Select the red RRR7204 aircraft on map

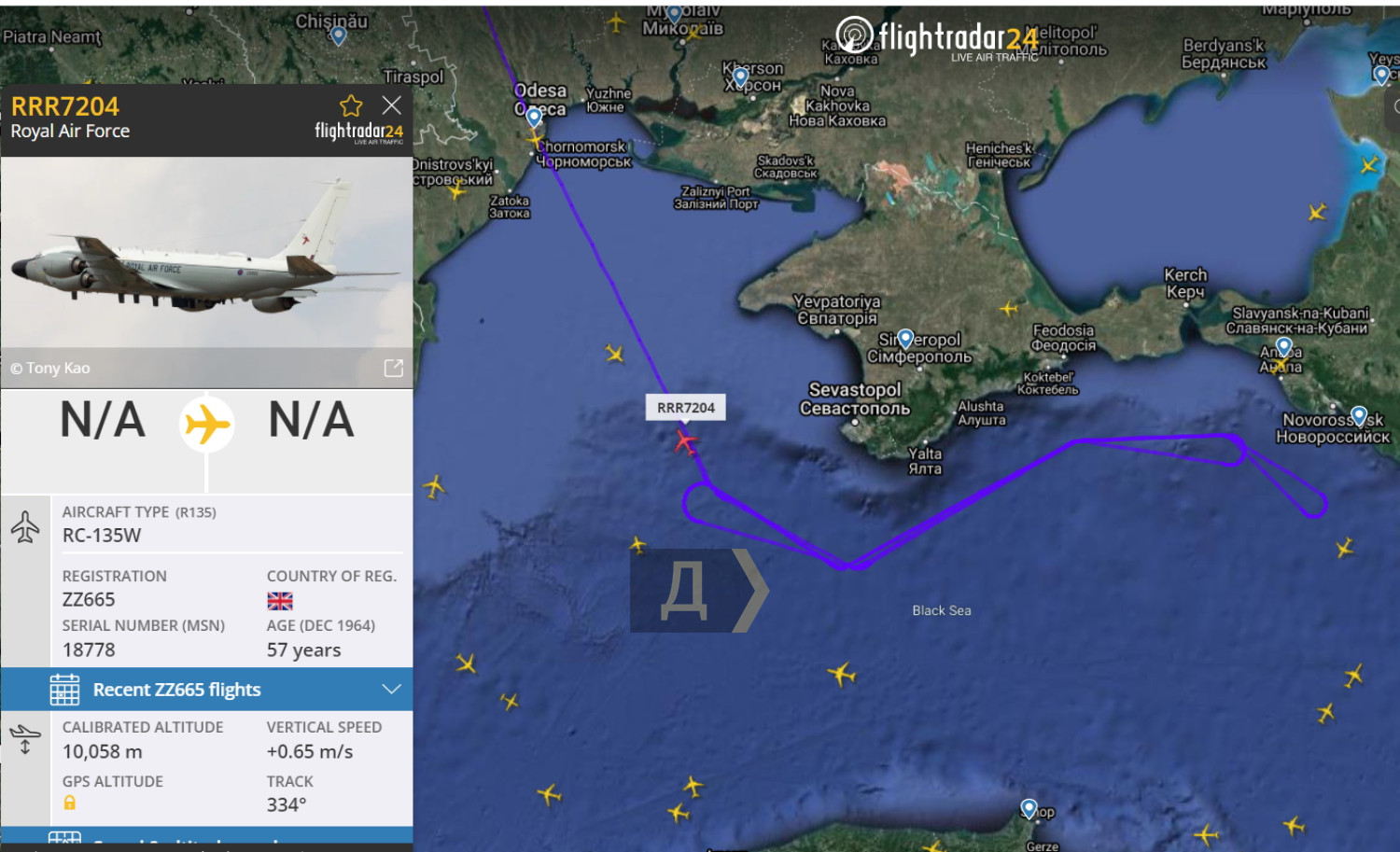click(x=686, y=441)
